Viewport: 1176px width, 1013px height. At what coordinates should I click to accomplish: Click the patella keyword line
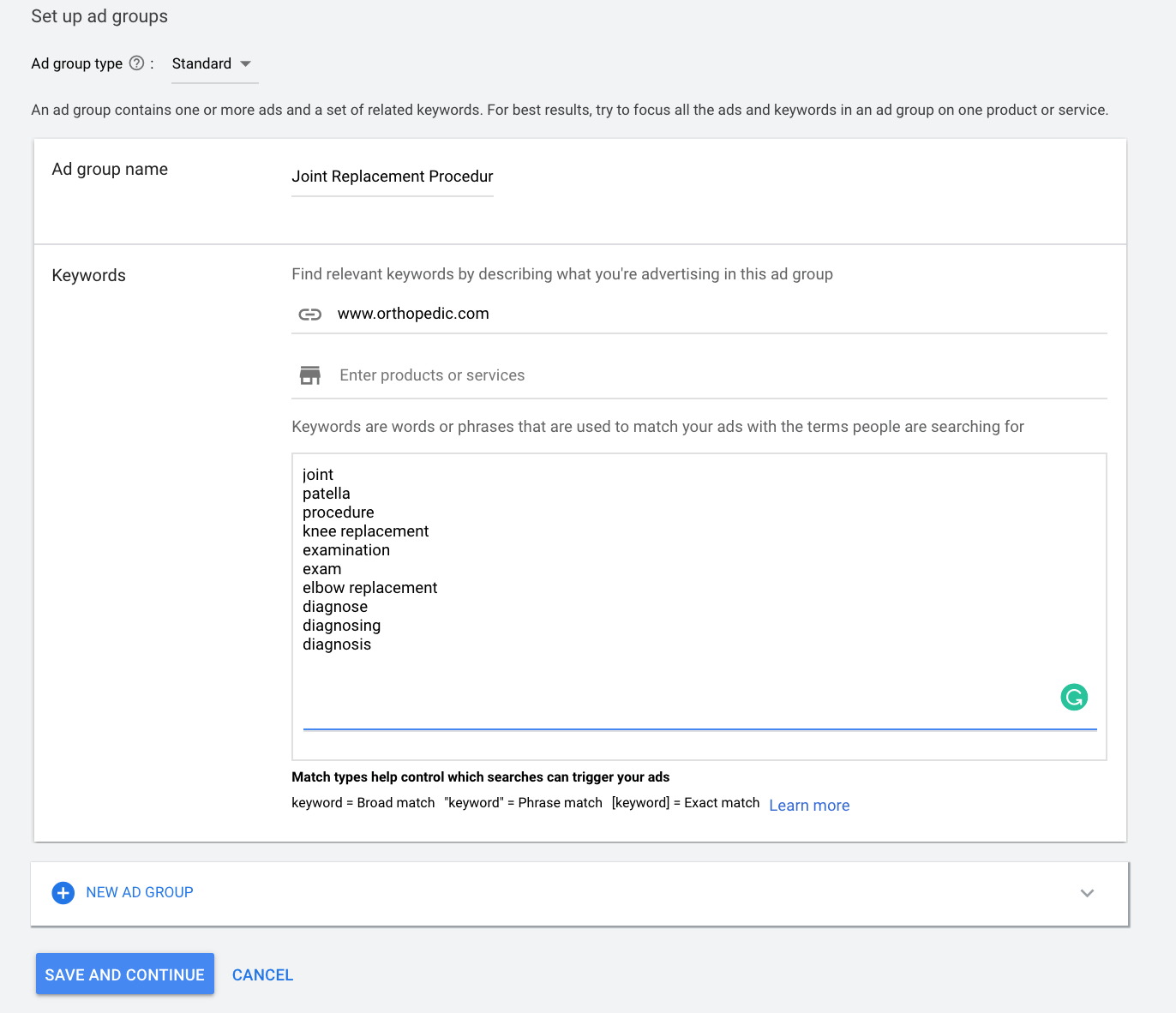point(326,494)
